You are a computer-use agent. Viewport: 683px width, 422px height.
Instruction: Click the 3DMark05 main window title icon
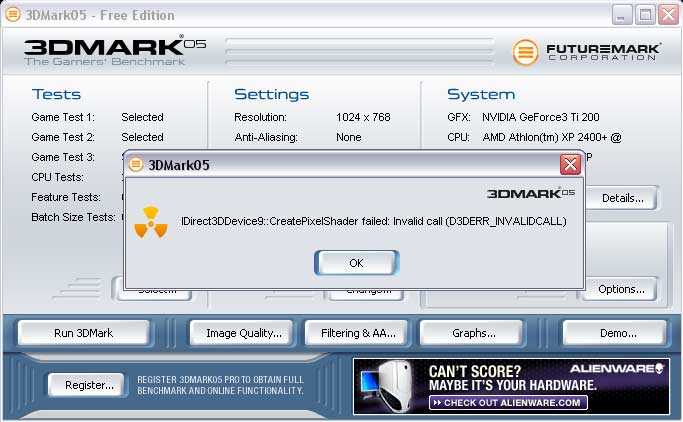(x=13, y=14)
